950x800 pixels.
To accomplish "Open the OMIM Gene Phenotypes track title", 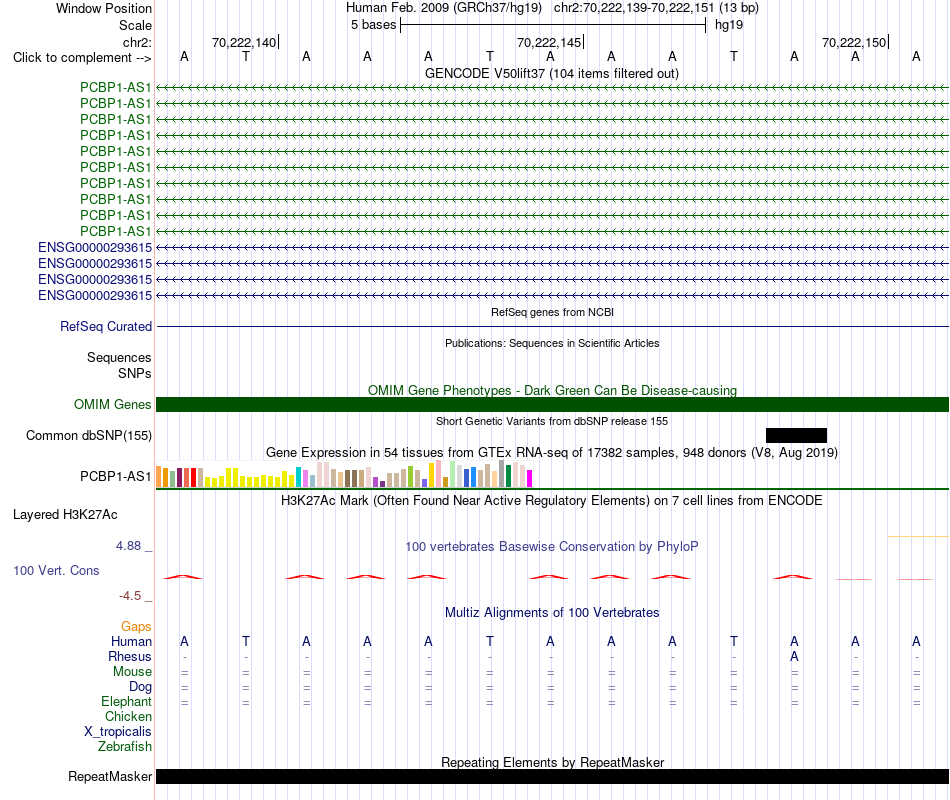I will click(552, 390).
